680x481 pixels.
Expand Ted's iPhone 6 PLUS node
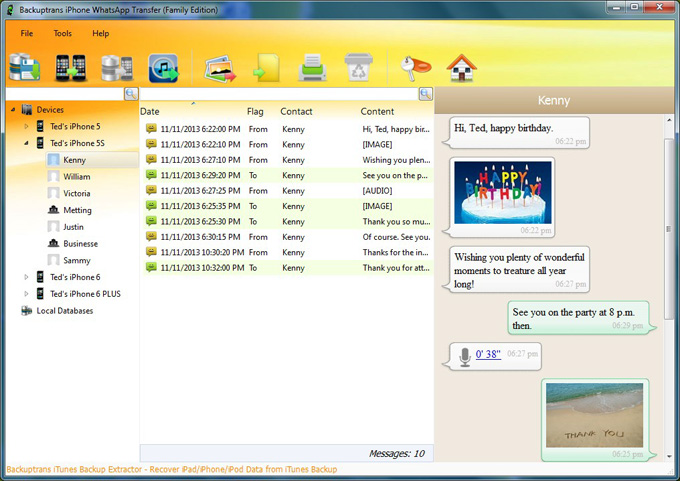(26, 294)
